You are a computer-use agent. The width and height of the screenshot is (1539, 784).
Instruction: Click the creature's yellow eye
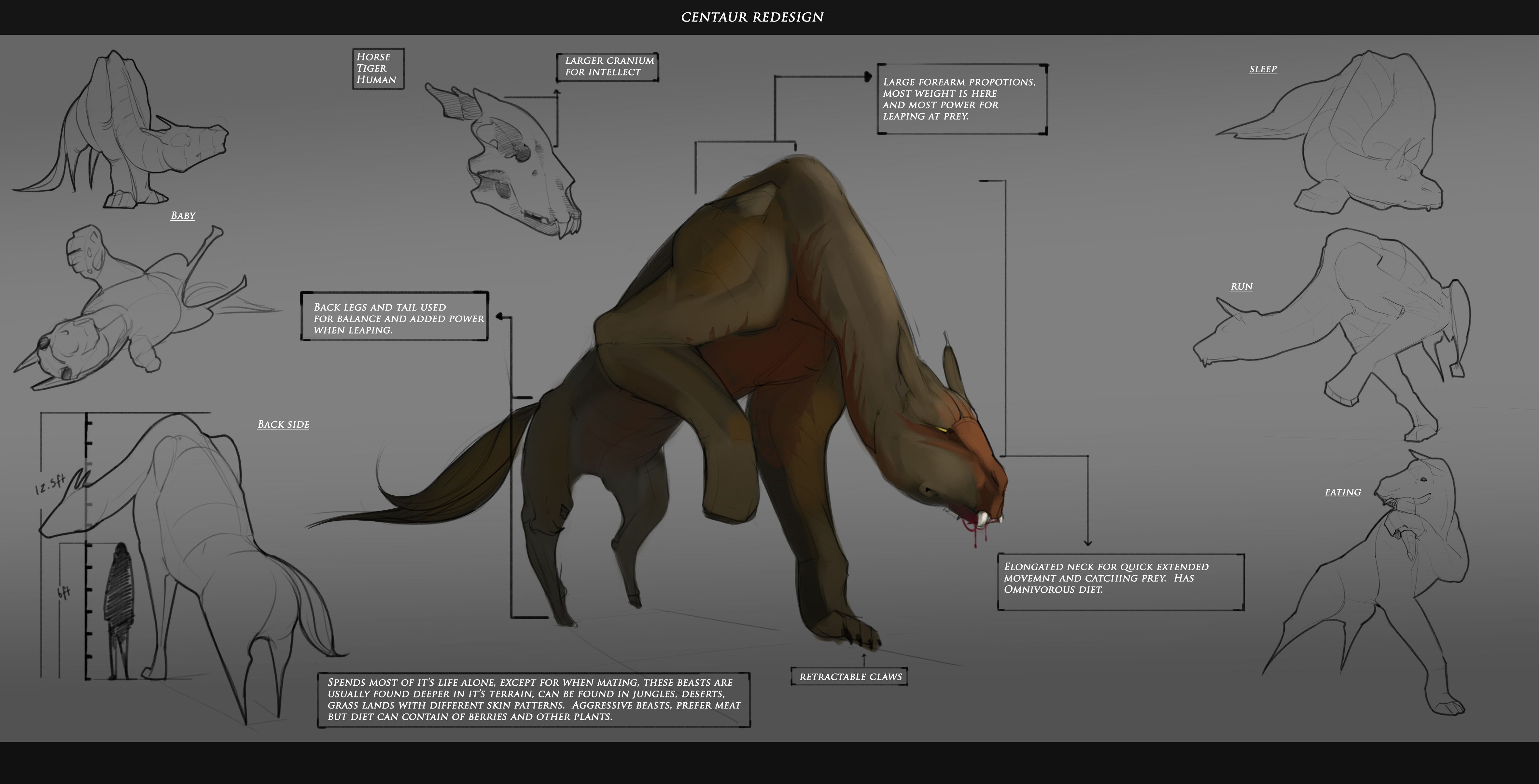pos(942,429)
